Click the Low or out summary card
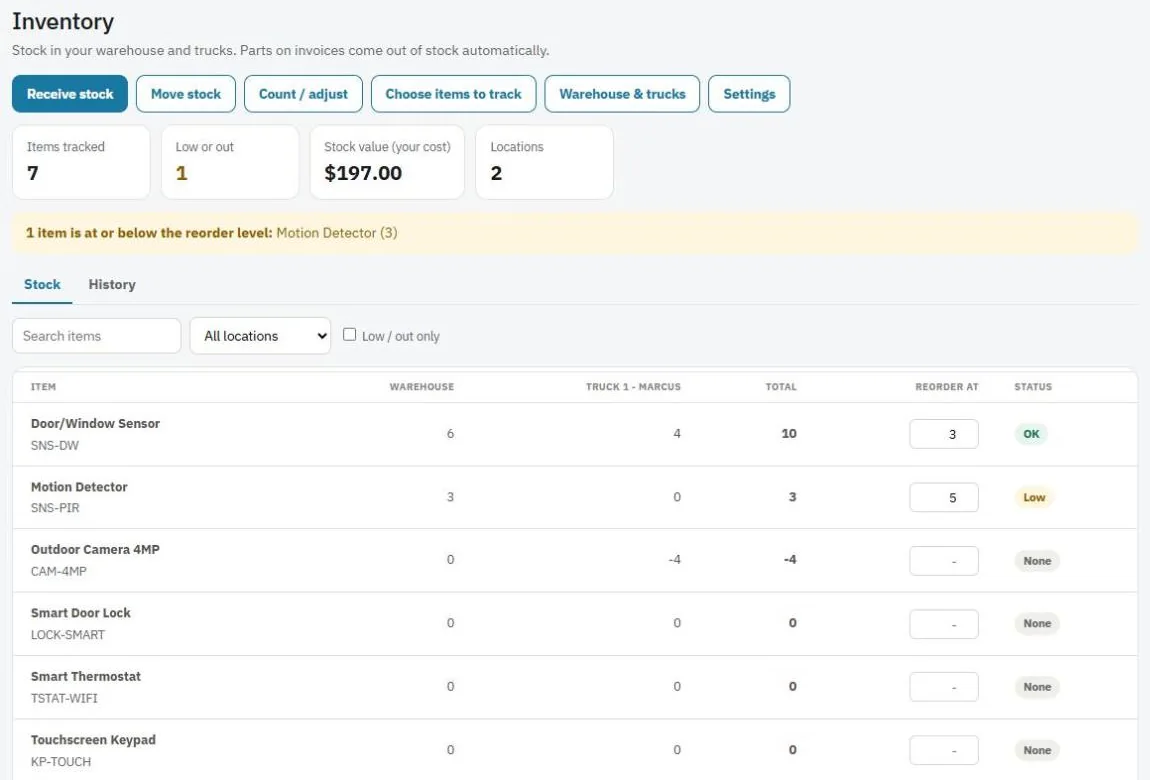Screen dimensions: 1150x780 tap(230, 162)
